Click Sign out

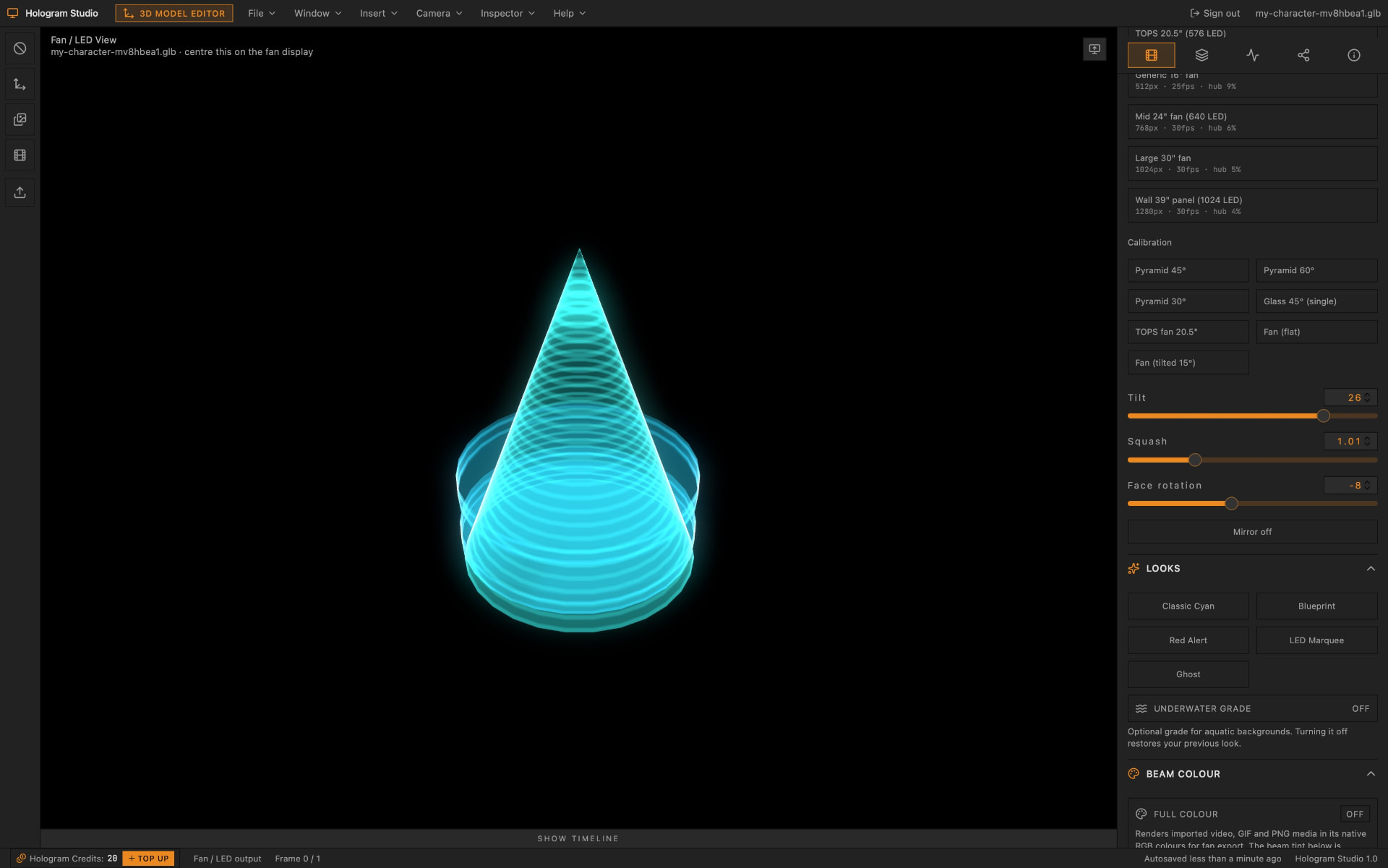(x=1214, y=13)
